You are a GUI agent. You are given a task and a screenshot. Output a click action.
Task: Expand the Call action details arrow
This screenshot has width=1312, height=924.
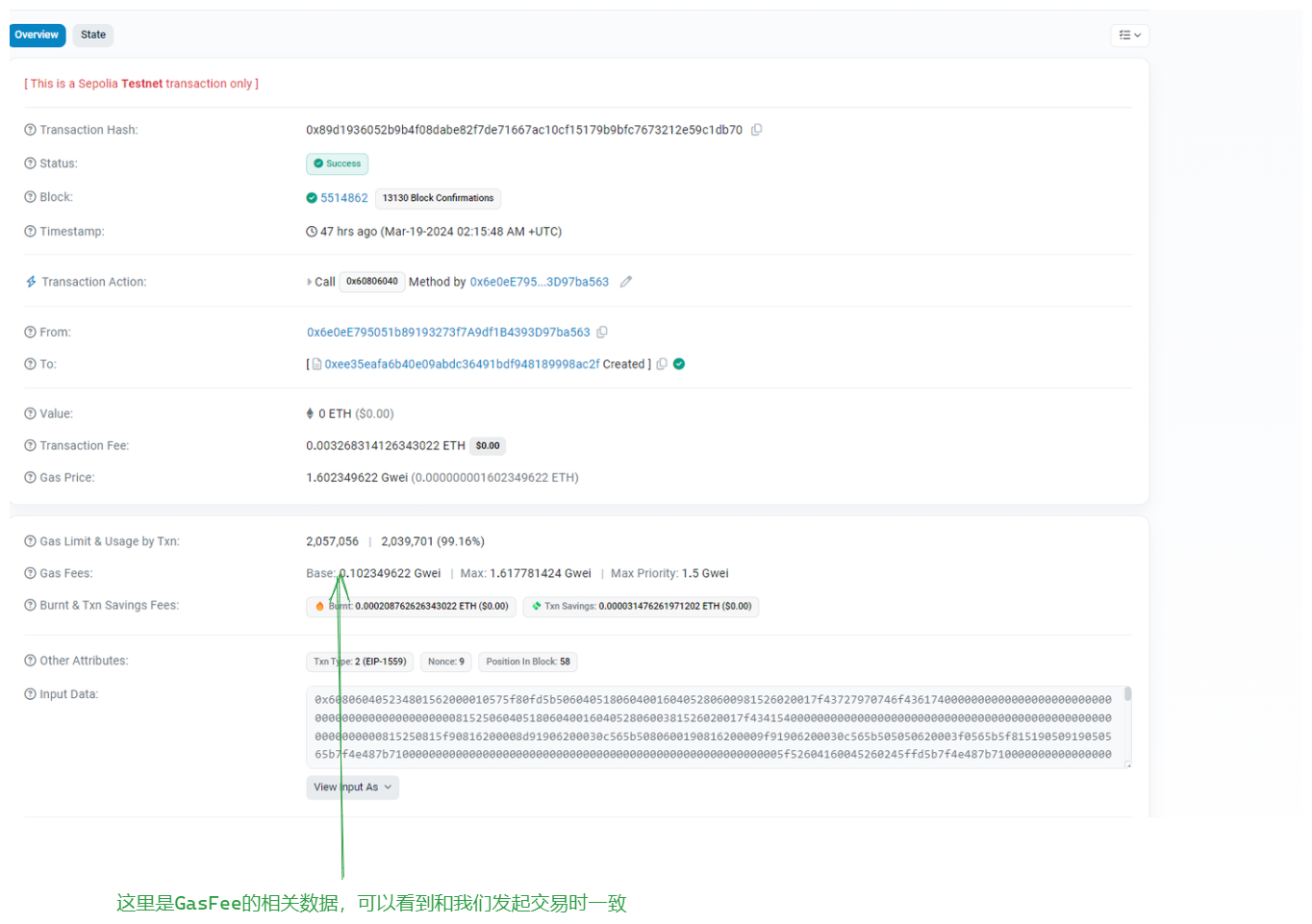tap(308, 281)
